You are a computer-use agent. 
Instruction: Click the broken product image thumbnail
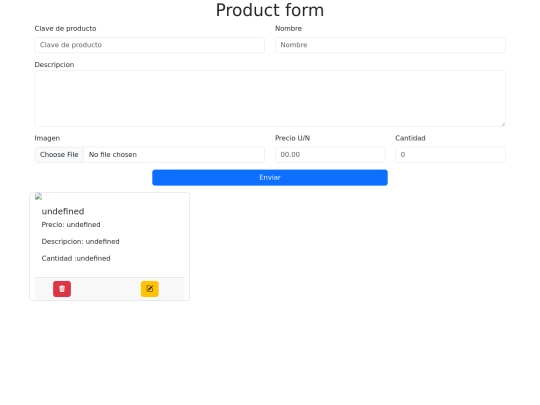coord(39,197)
